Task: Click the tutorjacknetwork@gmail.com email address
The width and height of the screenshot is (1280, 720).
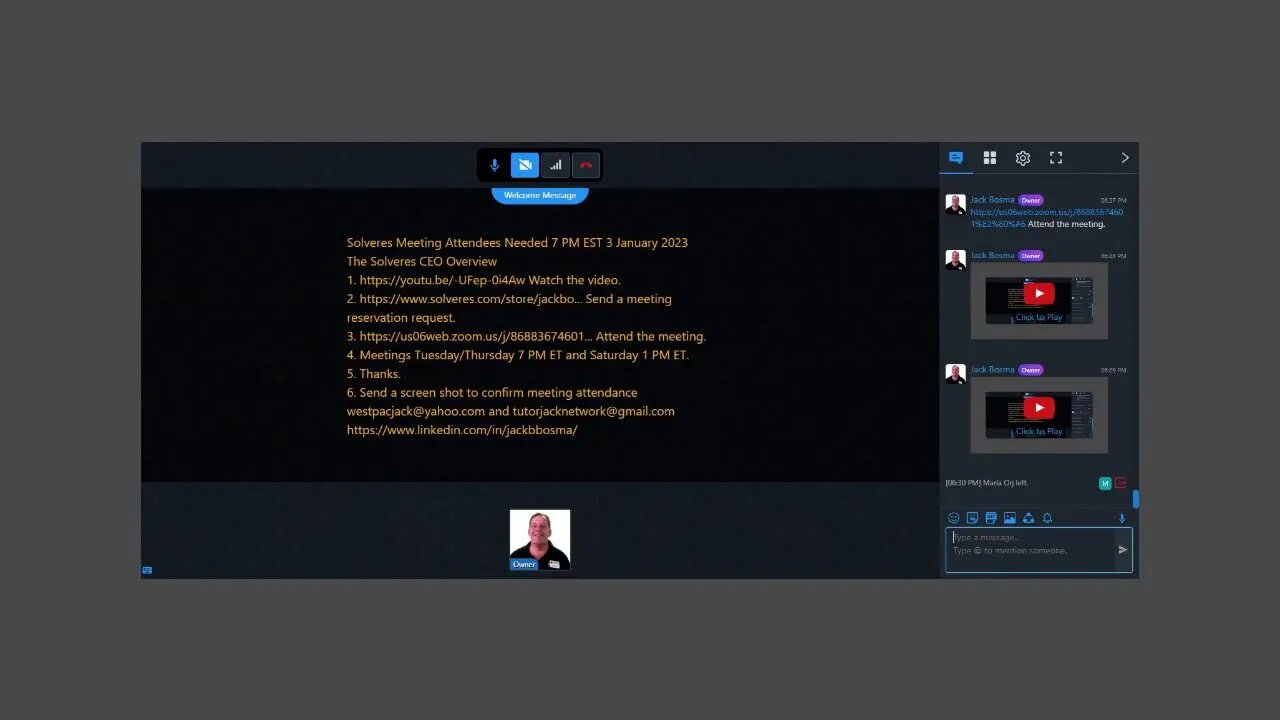Action: point(594,411)
